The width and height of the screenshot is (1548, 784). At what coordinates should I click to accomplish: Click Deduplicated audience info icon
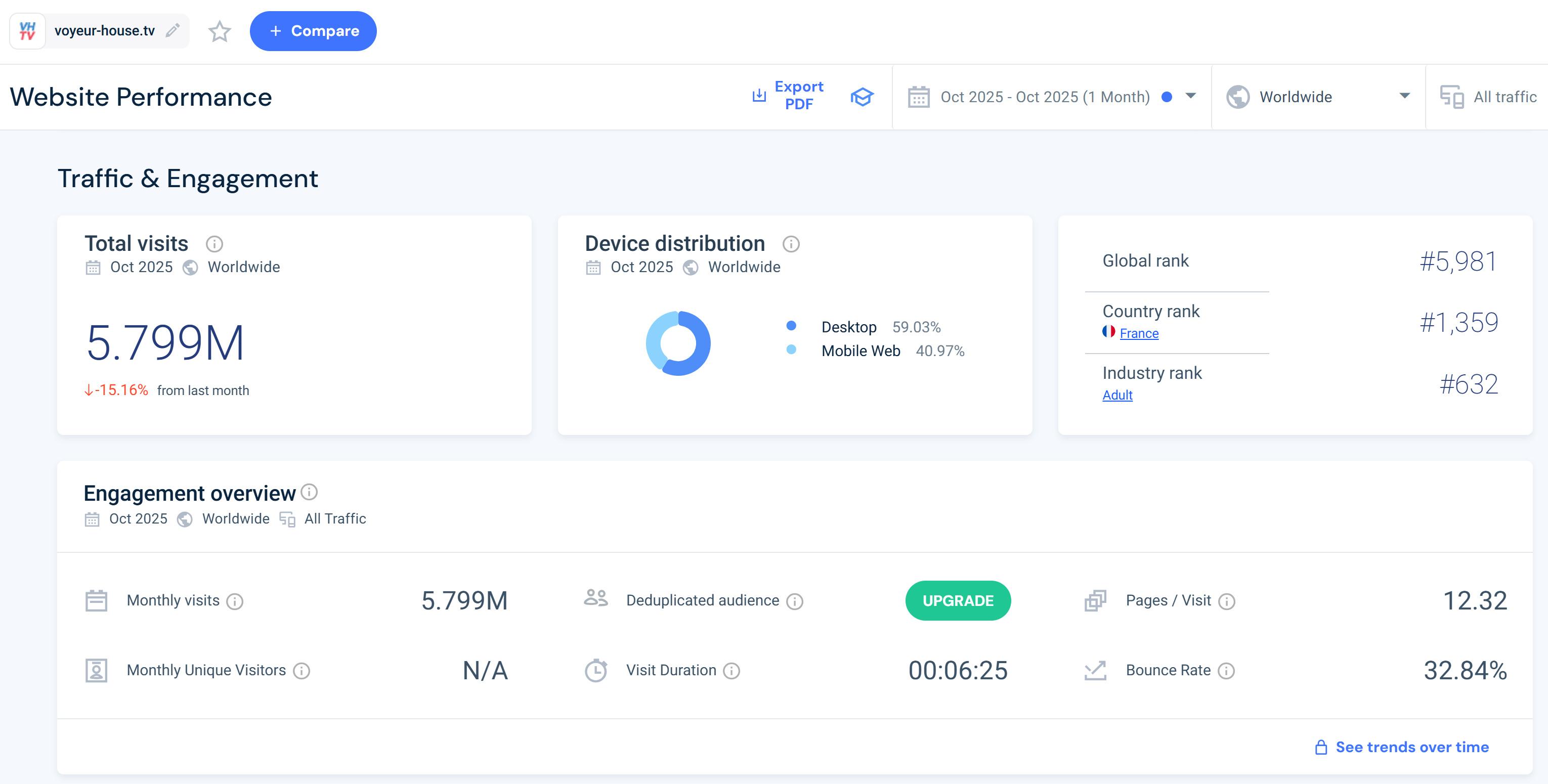pyautogui.click(x=794, y=601)
